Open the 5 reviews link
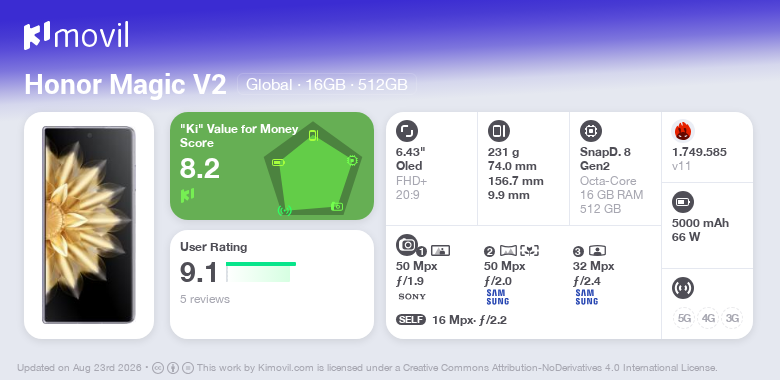Viewport: 780px width, 380px height. pyautogui.click(x=204, y=299)
